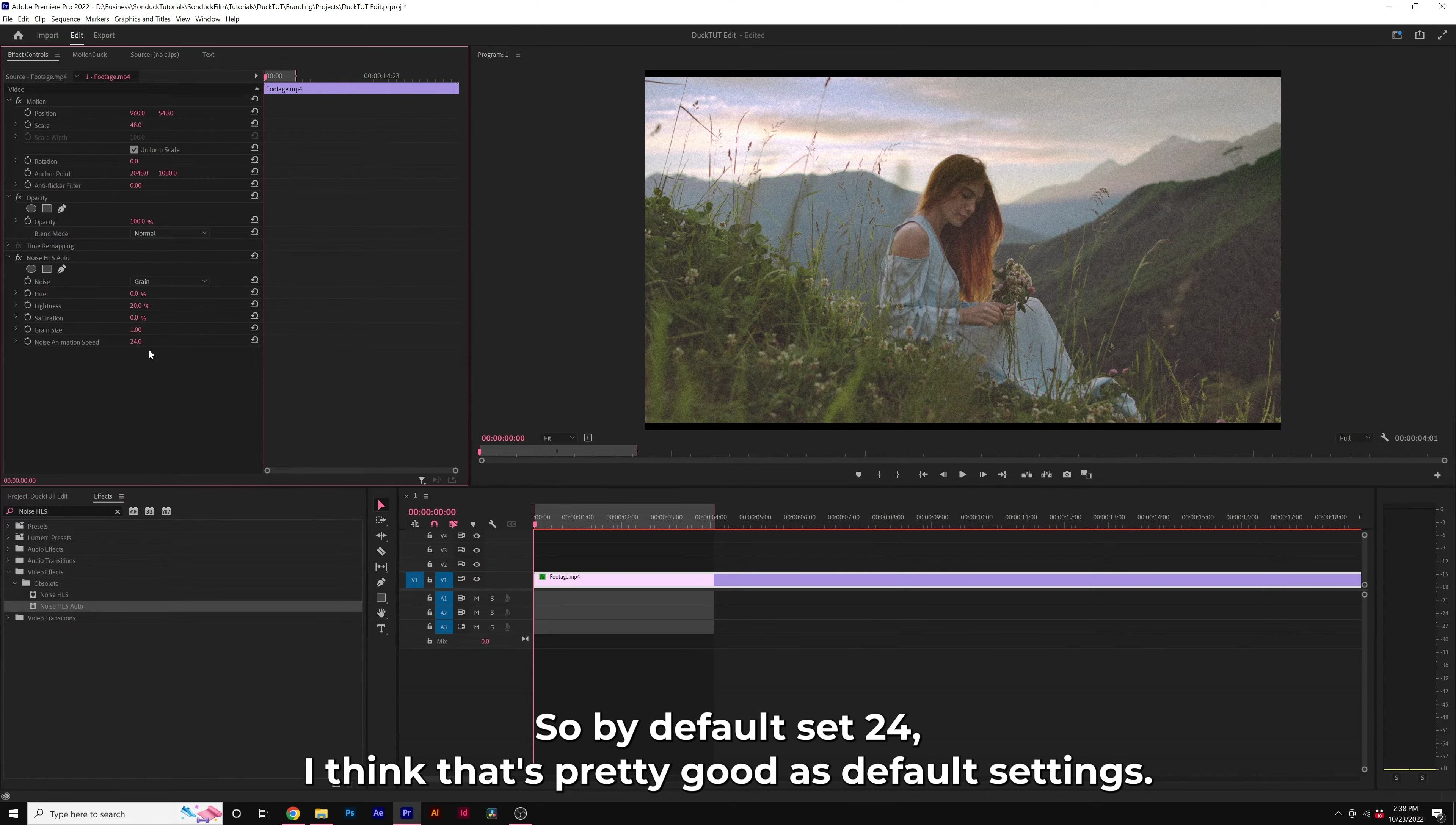Toggle V1 track output eye
This screenshot has width=1456, height=825.
pos(477,579)
